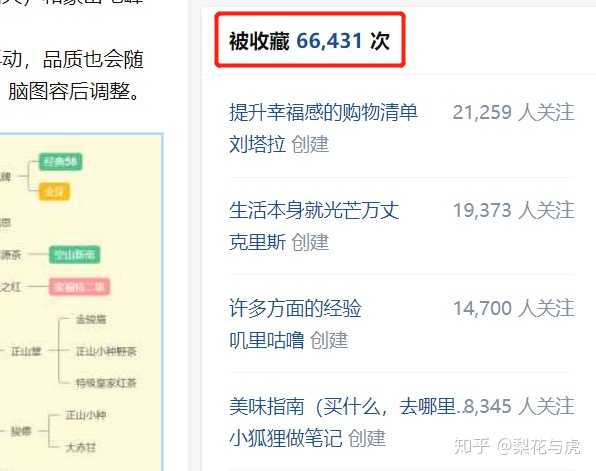Visit creator 叽里咕噜's profile

[267, 340]
